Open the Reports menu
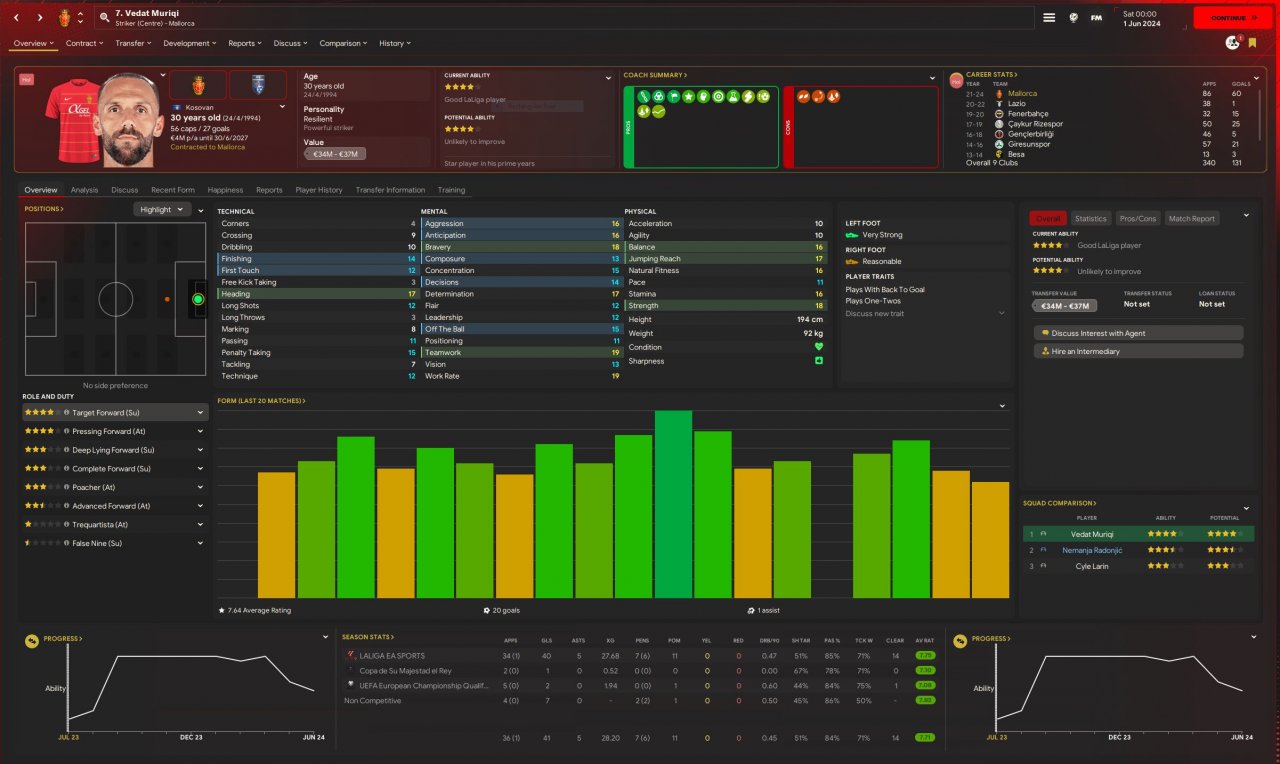This screenshot has width=1280, height=764. tap(245, 43)
